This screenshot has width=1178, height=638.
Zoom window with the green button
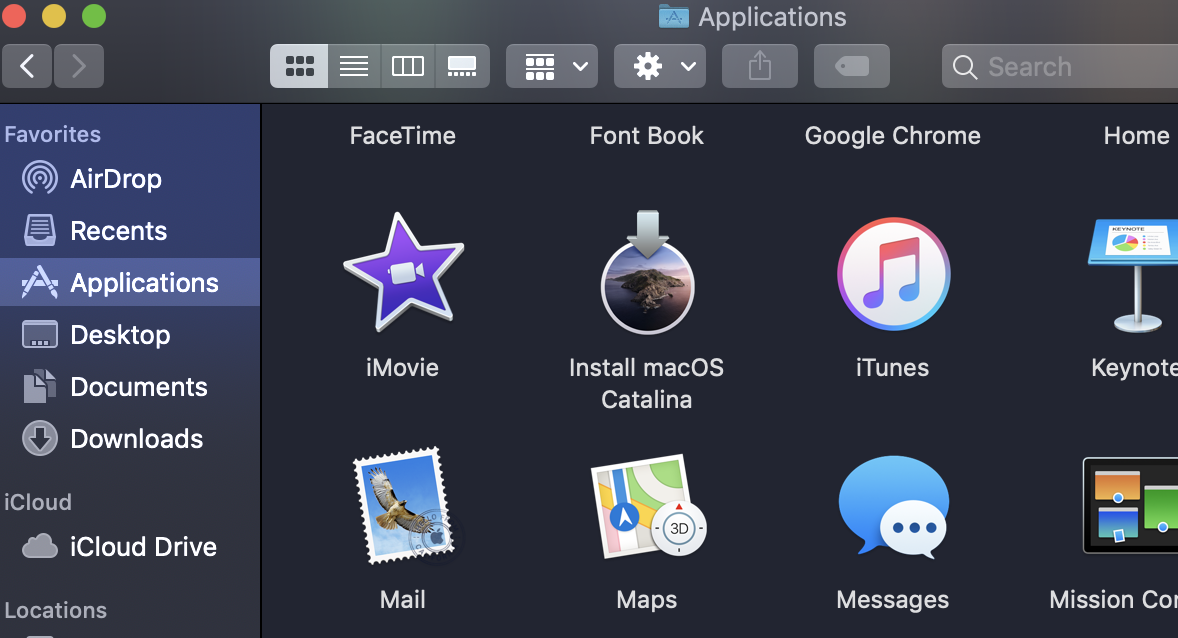click(x=94, y=16)
